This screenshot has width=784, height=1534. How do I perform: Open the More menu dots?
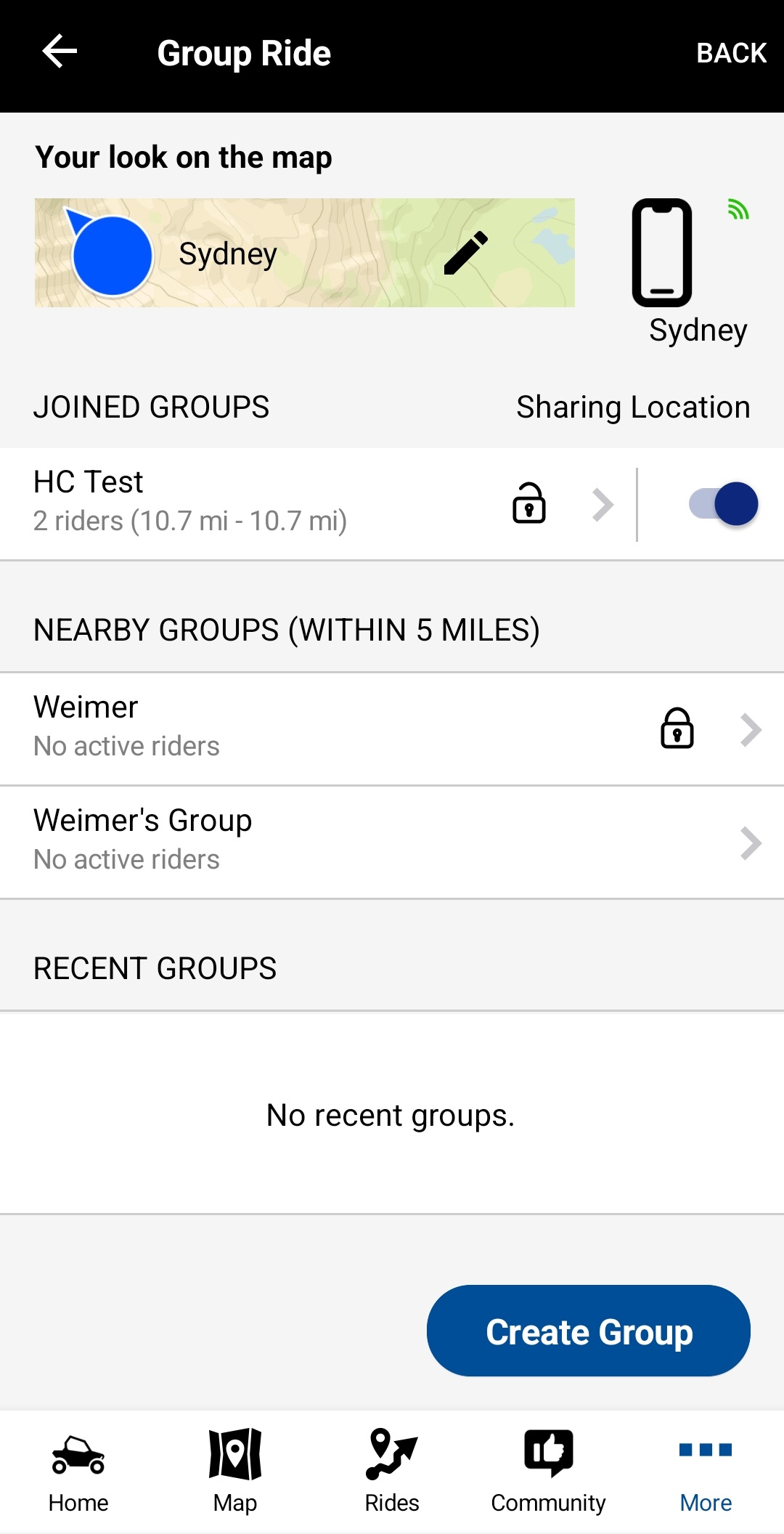click(706, 1450)
